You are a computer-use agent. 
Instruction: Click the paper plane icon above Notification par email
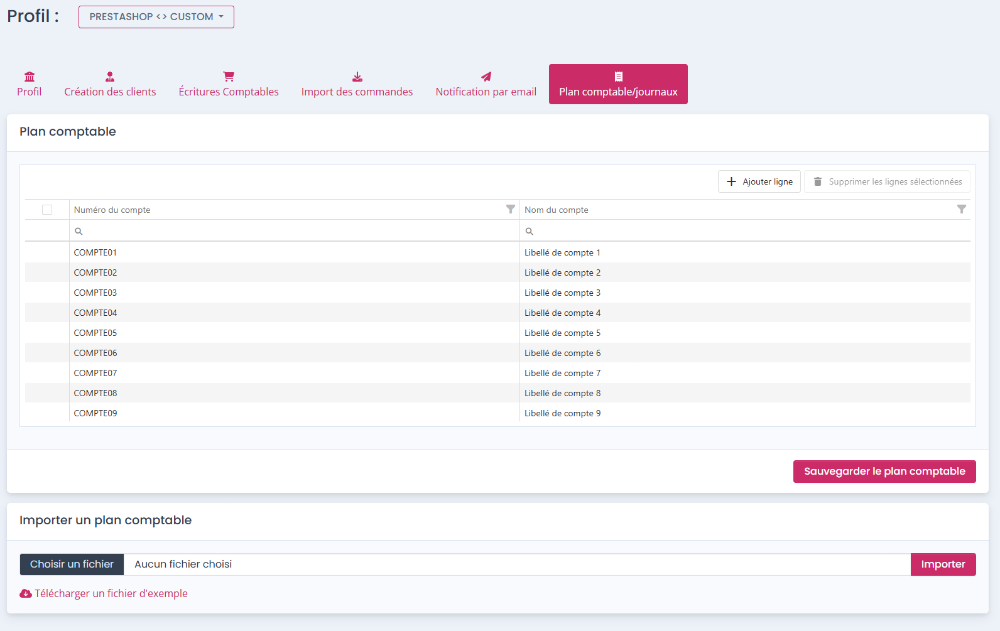(x=486, y=77)
